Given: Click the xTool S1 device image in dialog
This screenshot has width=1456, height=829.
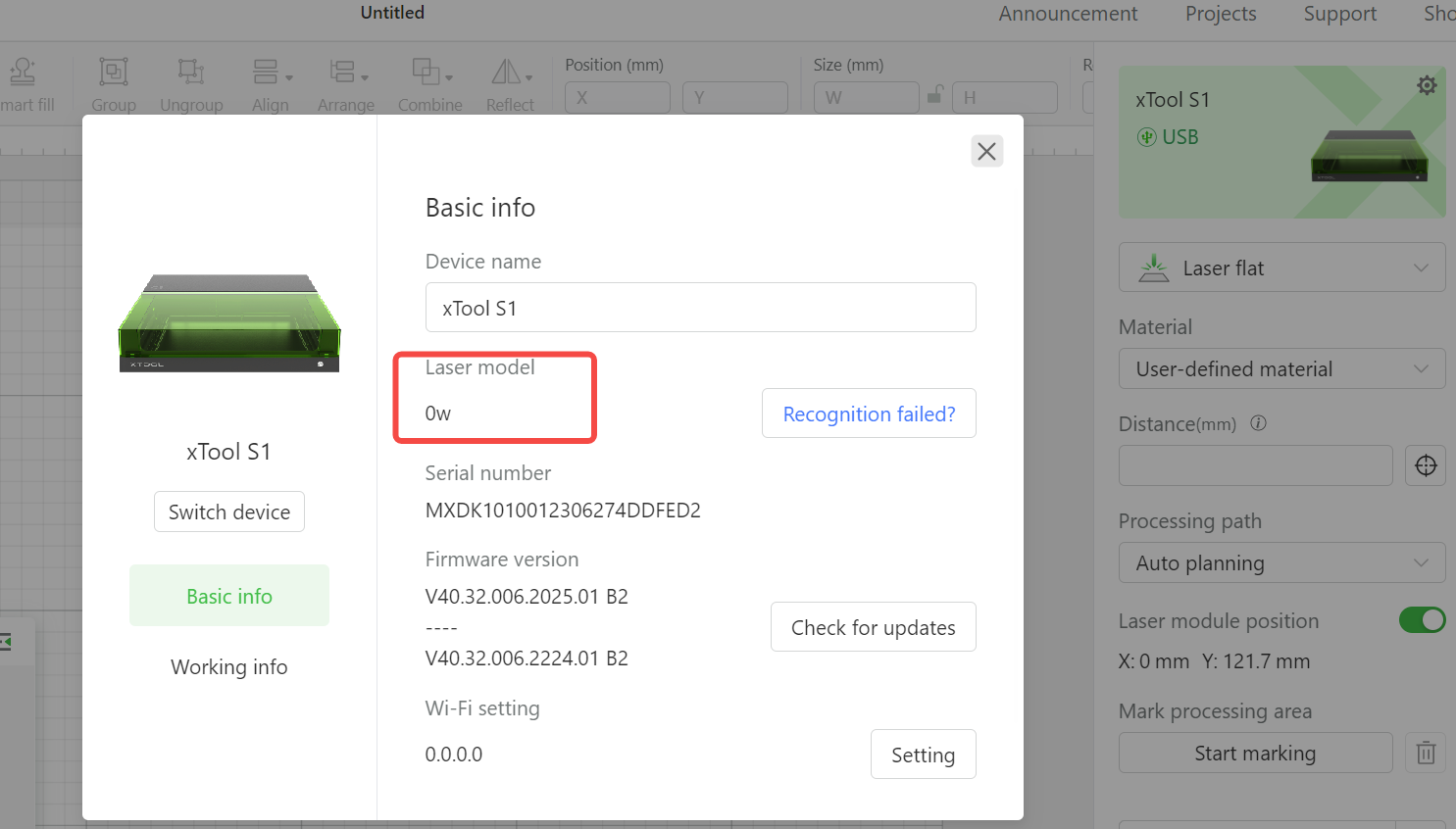Looking at the screenshot, I should [x=229, y=323].
